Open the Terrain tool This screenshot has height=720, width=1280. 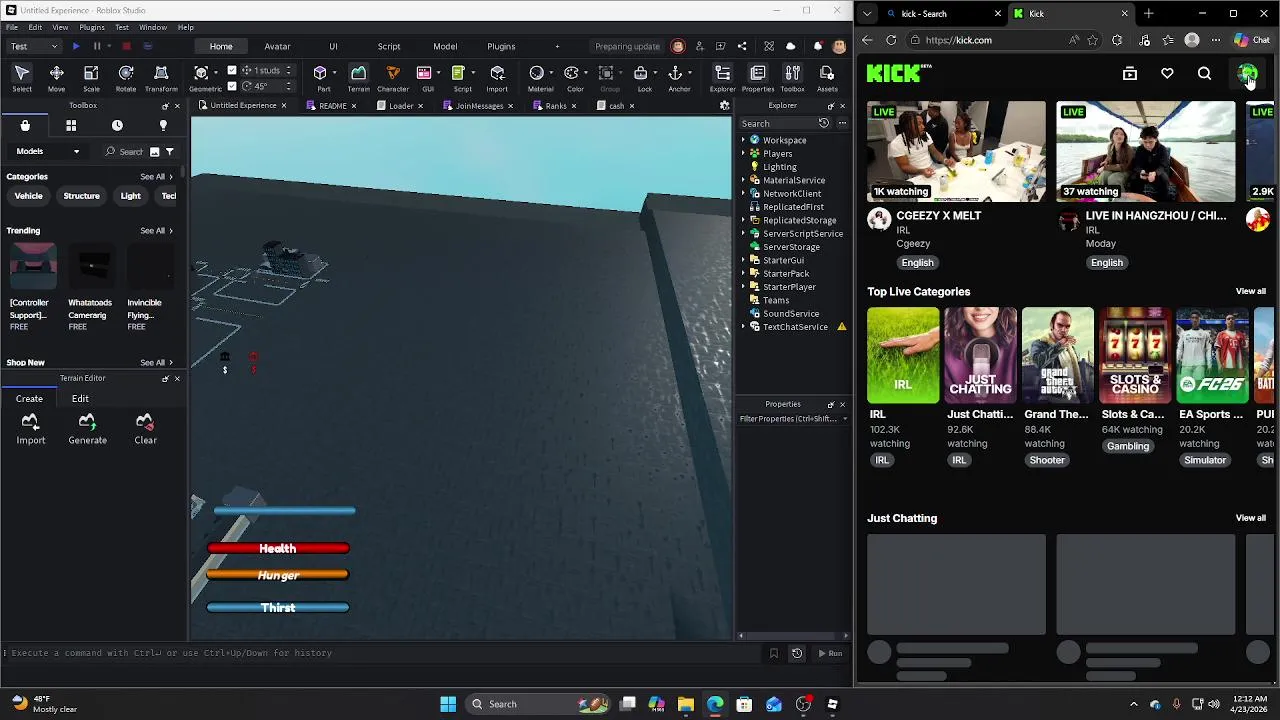click(358, 77)
